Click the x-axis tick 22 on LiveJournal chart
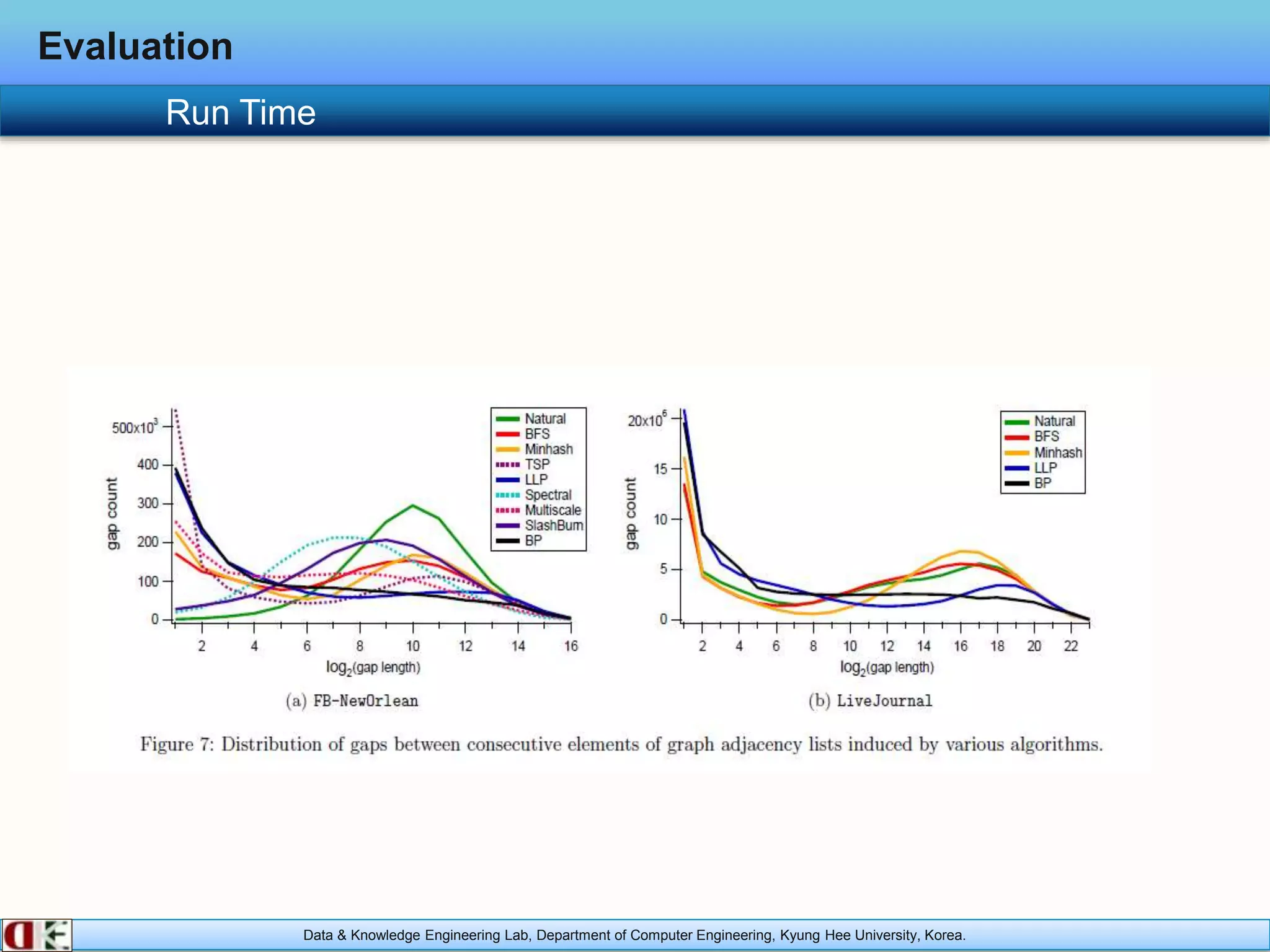1270x952 pixels. pyautogui.click(x=1071, y=646)
